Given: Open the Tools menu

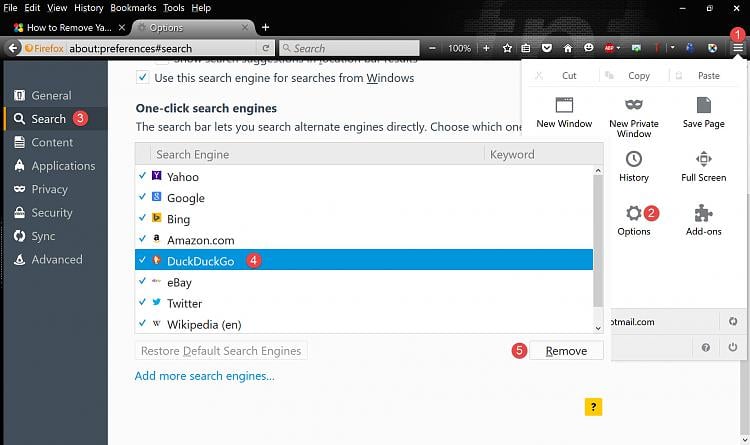Looking at the screenshot, I should pos(173,8).
